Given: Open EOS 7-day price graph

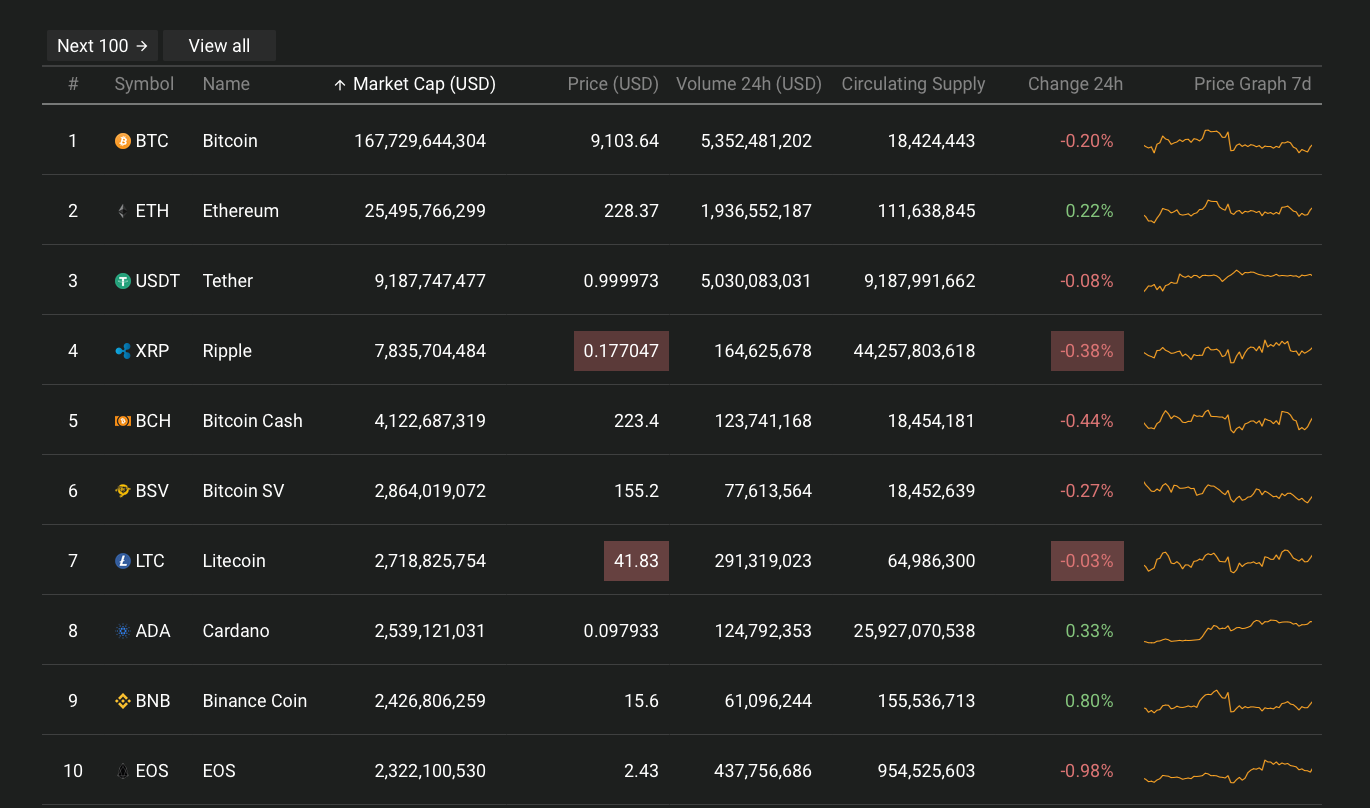Looking at the screenshot, I should [1228, 771].
